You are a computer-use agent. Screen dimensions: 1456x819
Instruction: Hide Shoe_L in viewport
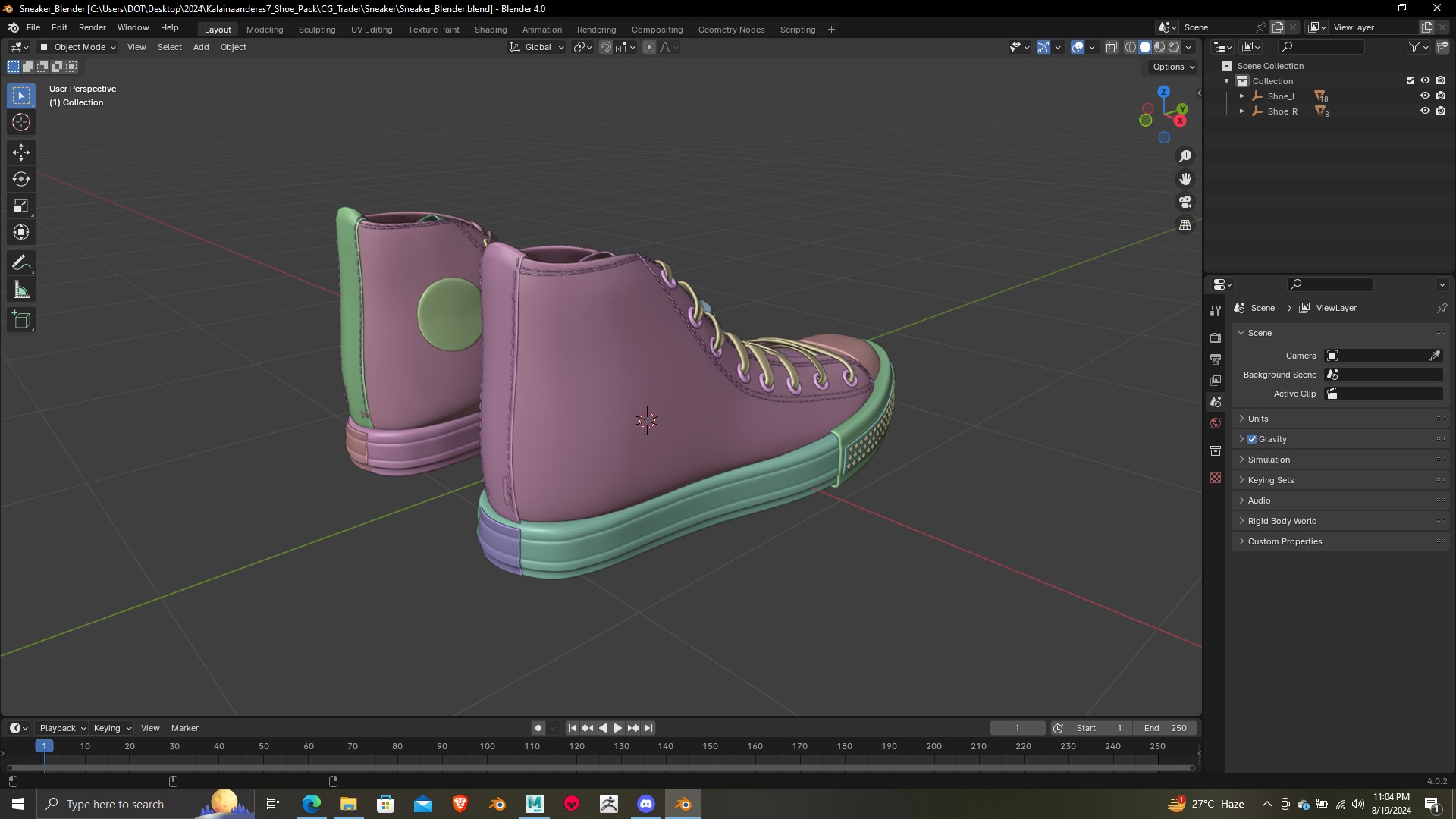(1425, 96)
